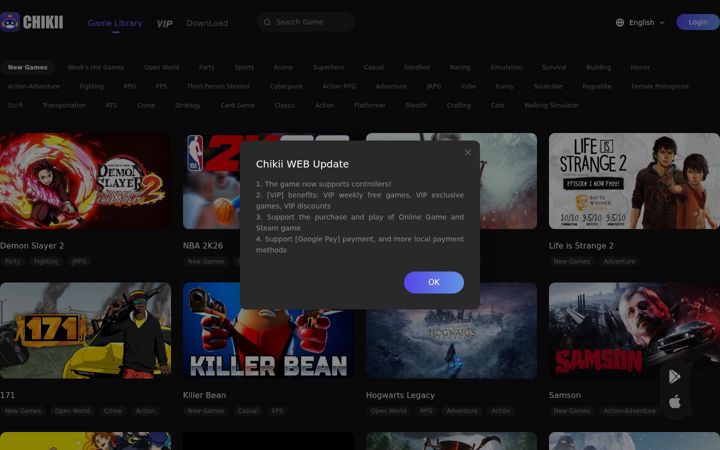Filter by Female Protagonist category
This screenshot has height=450, width=720.
click(x=660, y=86)
